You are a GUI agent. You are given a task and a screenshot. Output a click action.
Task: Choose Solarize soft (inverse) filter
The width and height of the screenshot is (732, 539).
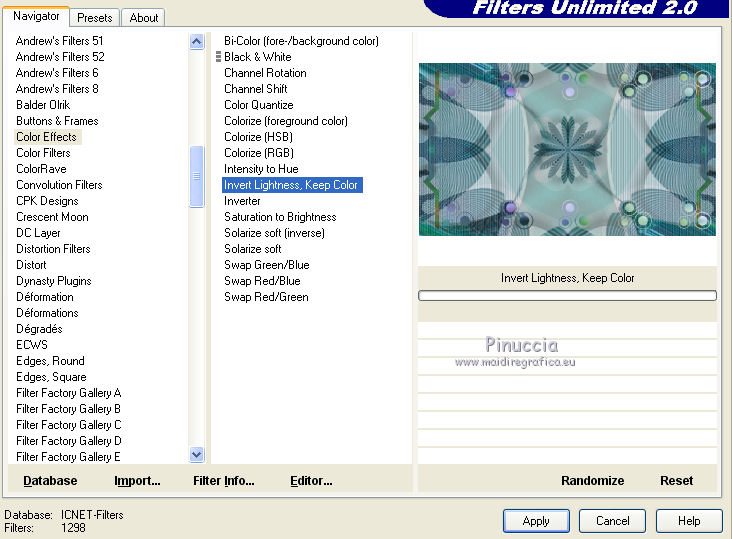[x=274, y=233]
